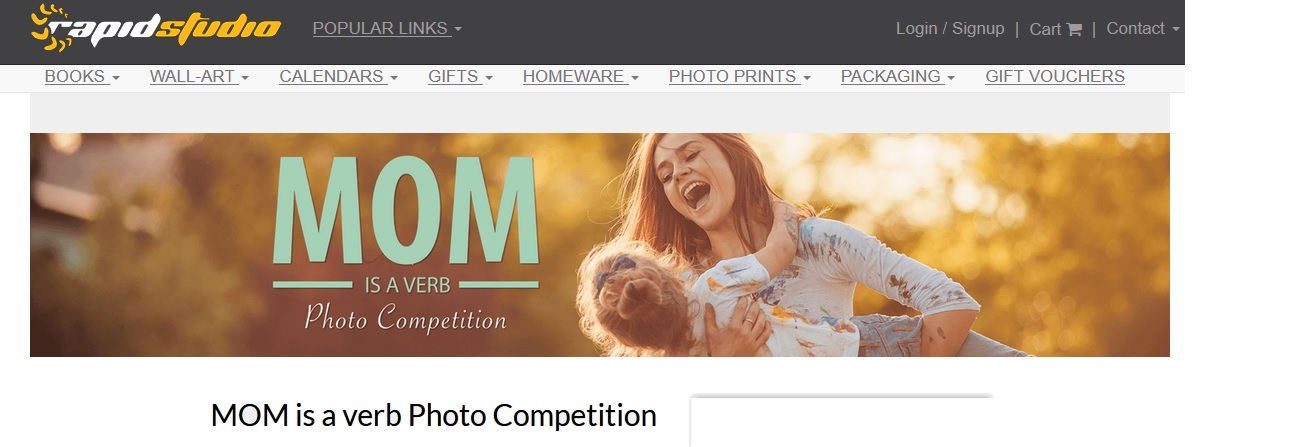The height and width of the screenshot is (447, 1298).
Task: Open the GIFTS dropdown menu
Action: [460, 77]
